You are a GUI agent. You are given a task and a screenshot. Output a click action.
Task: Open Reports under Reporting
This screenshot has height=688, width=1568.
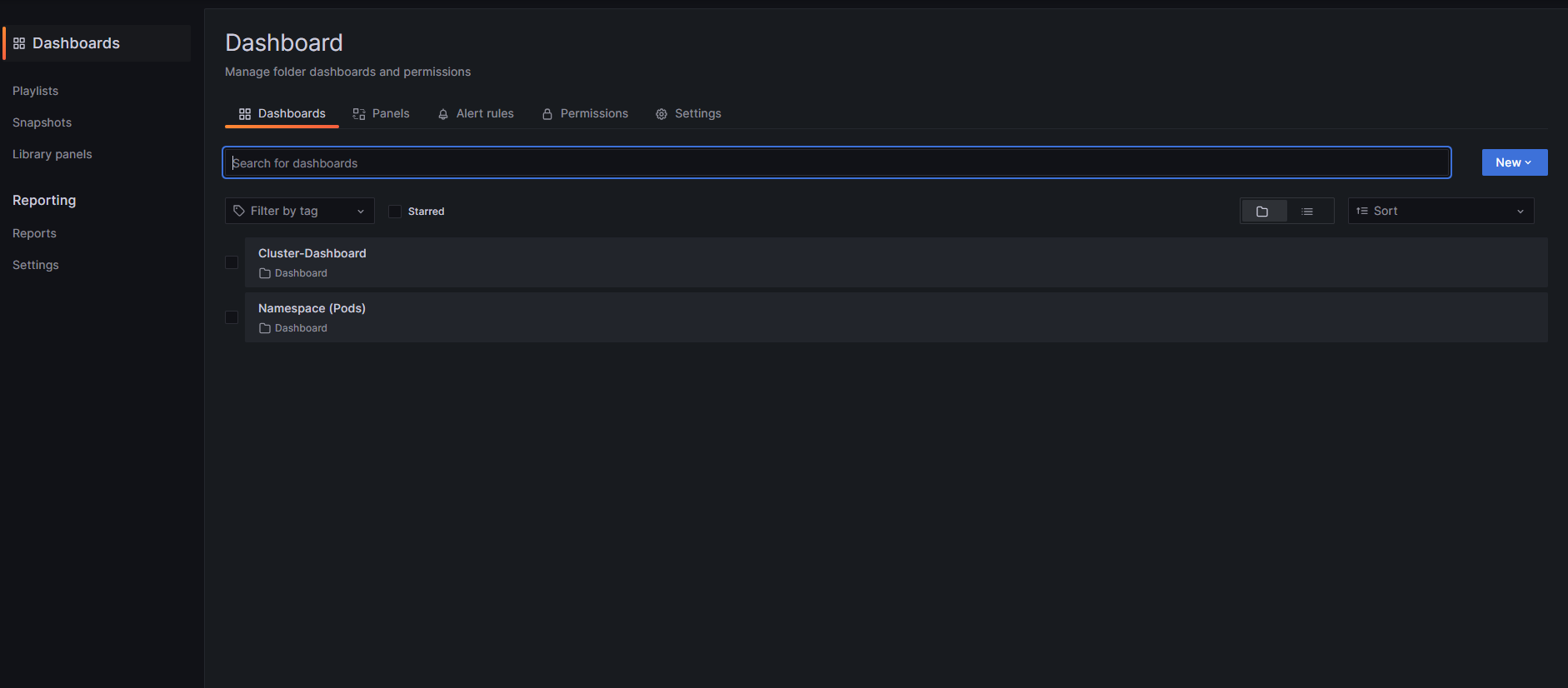pos(34,233)
